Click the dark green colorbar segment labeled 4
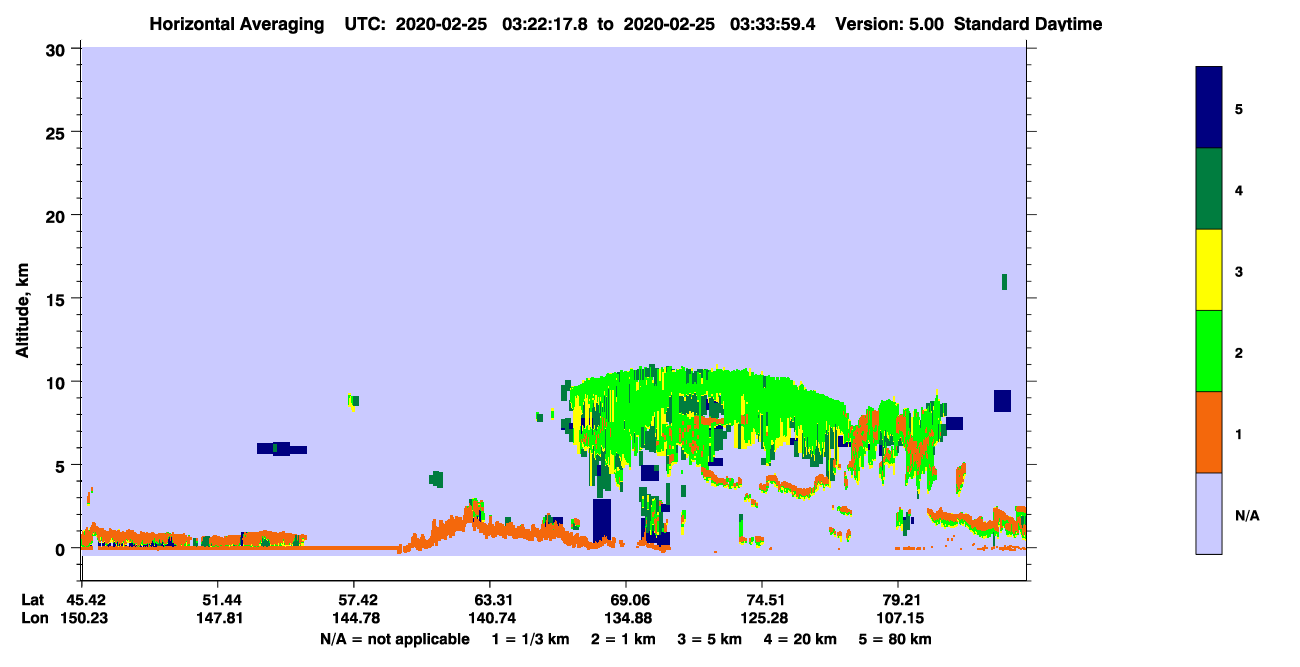The width and height of the screenshot is (1300, 667). pos(1209,189)
